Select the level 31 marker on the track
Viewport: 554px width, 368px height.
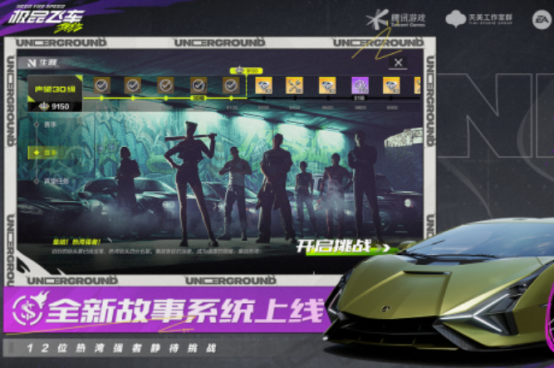click(359, 98)
